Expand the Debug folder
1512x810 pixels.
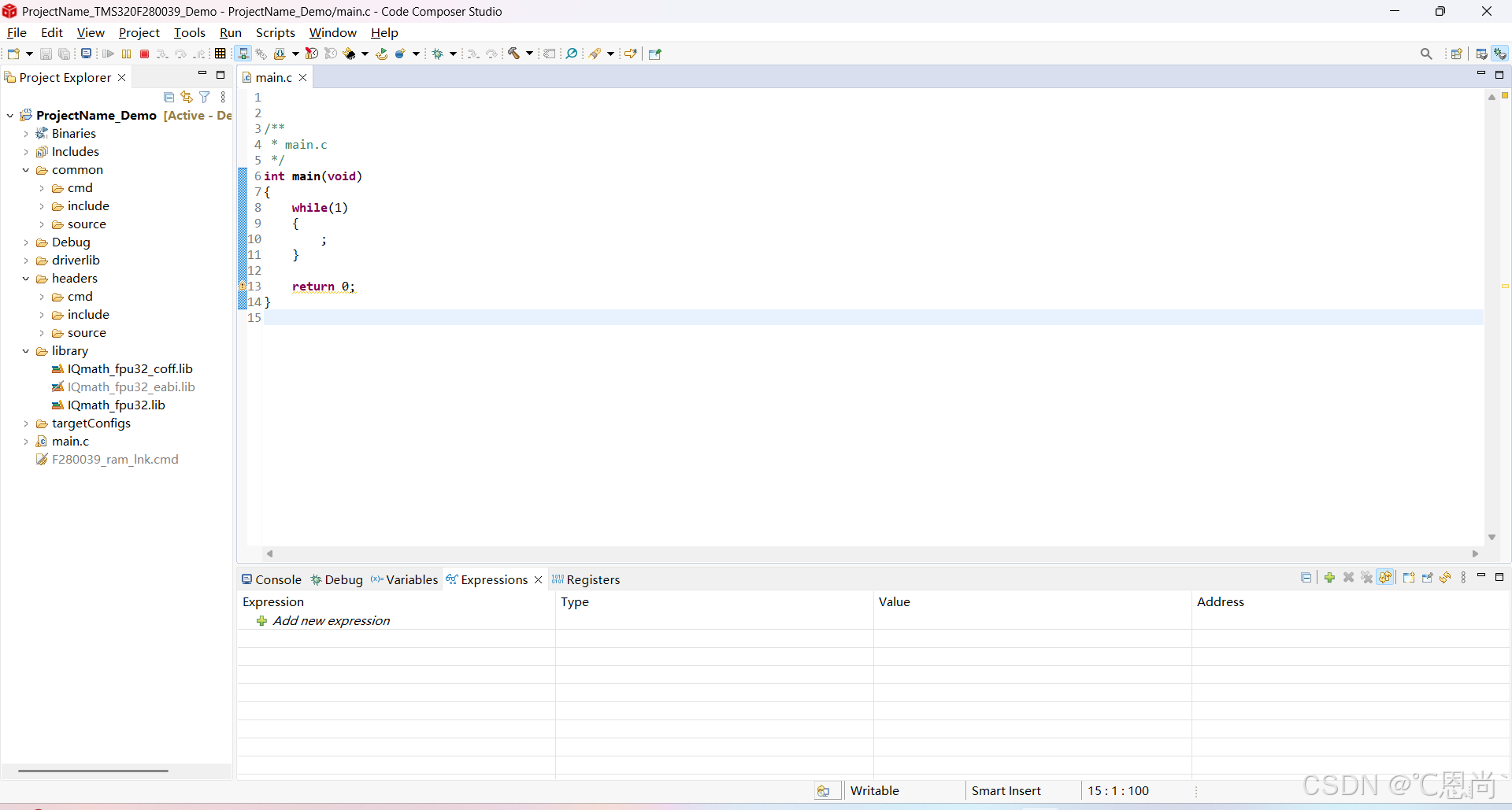26,242
